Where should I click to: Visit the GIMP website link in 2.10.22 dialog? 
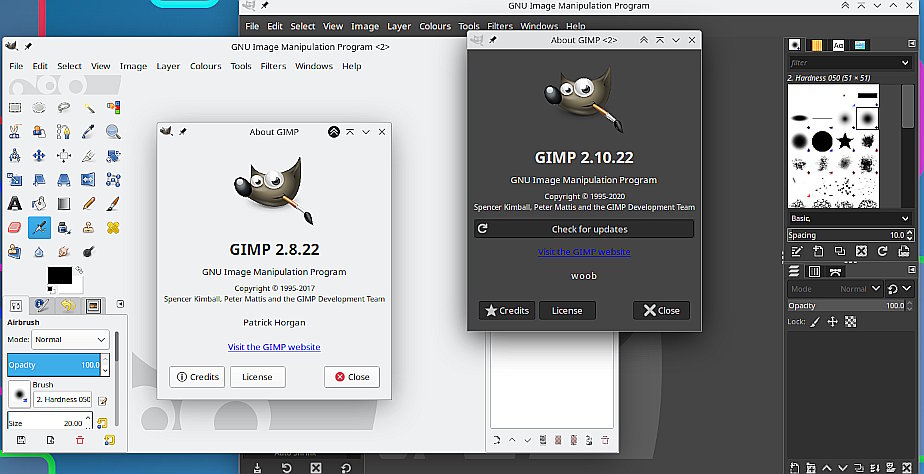tap(584, 252)
